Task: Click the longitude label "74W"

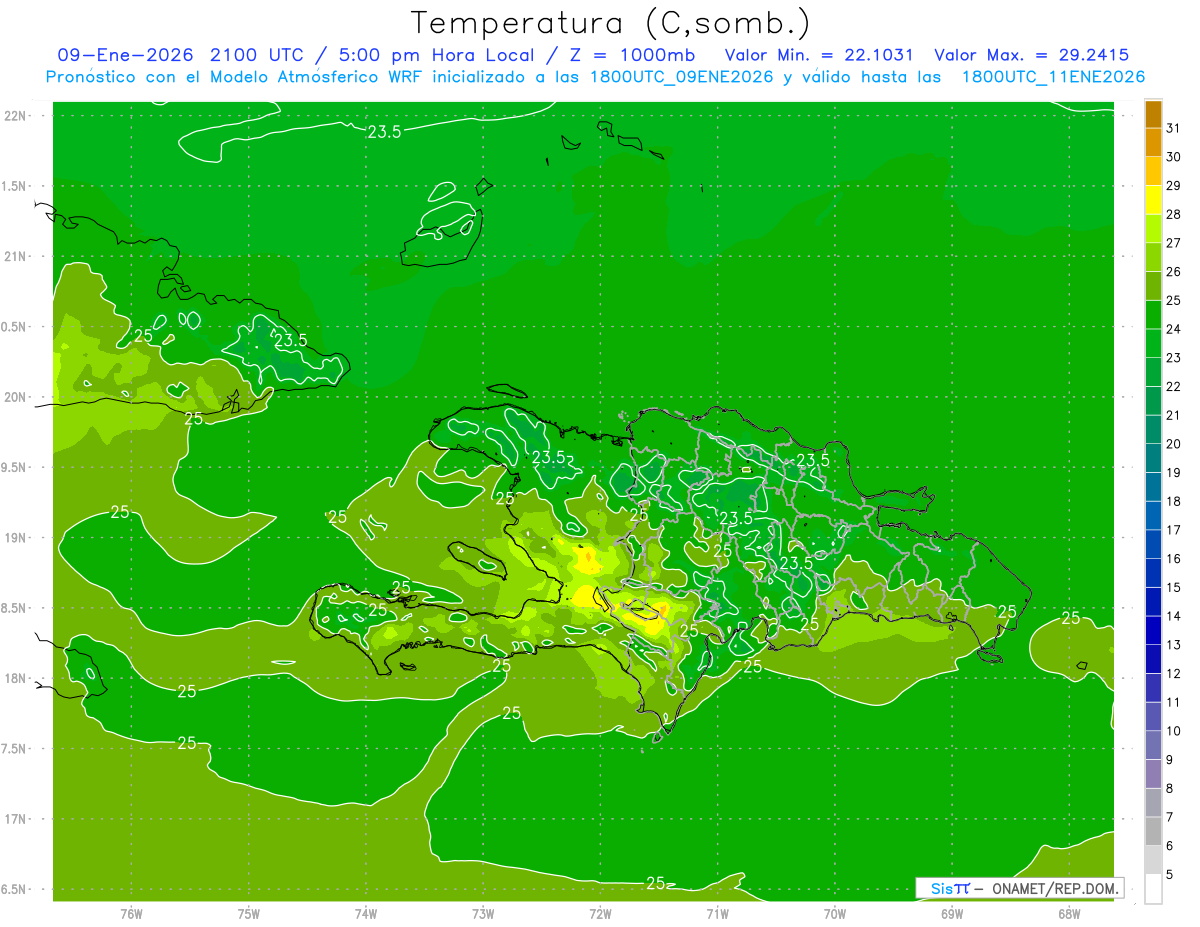Action: pyautogui.click(x=366, y=913)
